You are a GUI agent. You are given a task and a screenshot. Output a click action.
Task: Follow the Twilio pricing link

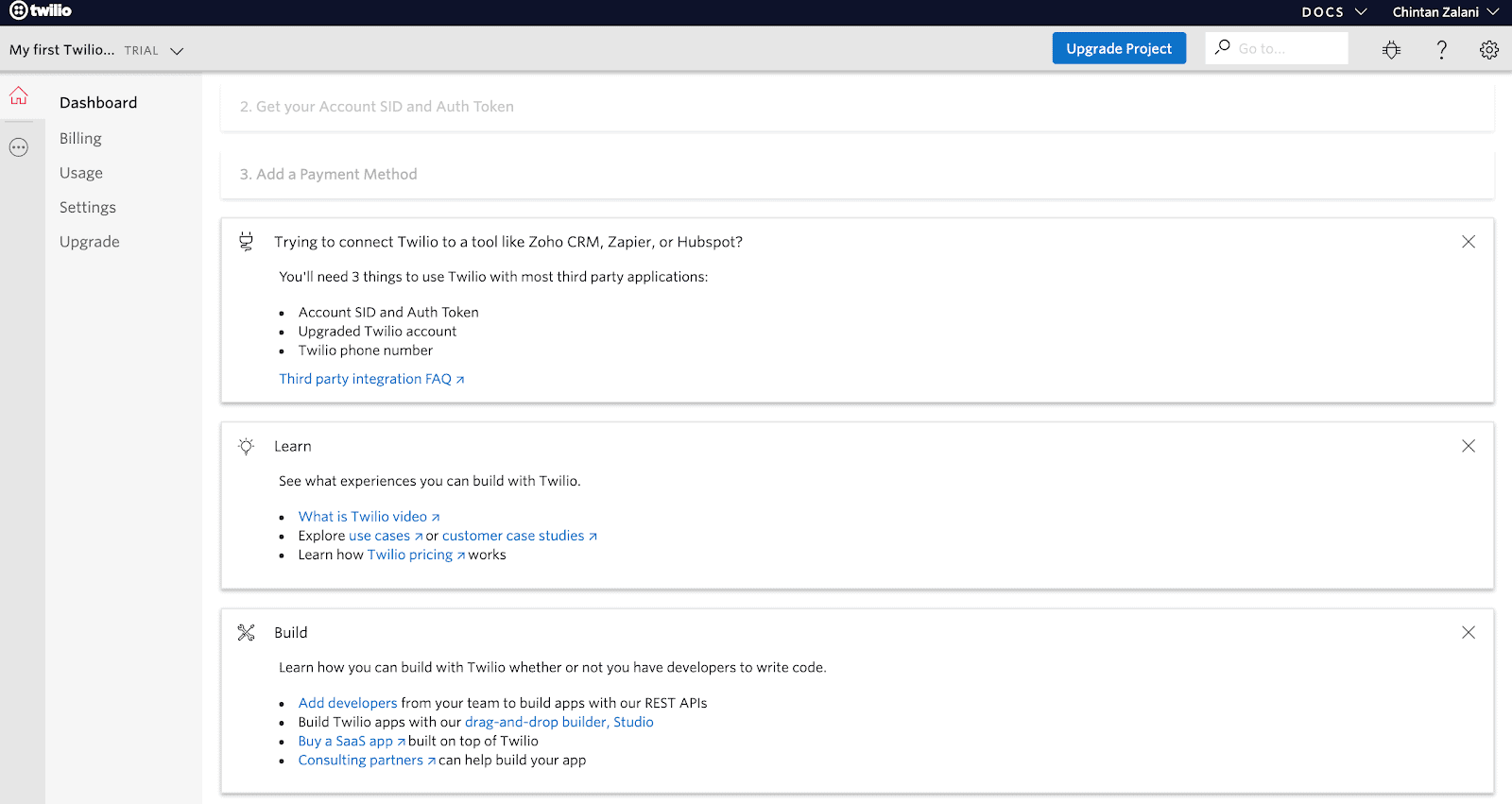pyautogui.click(x=410, y=556)
